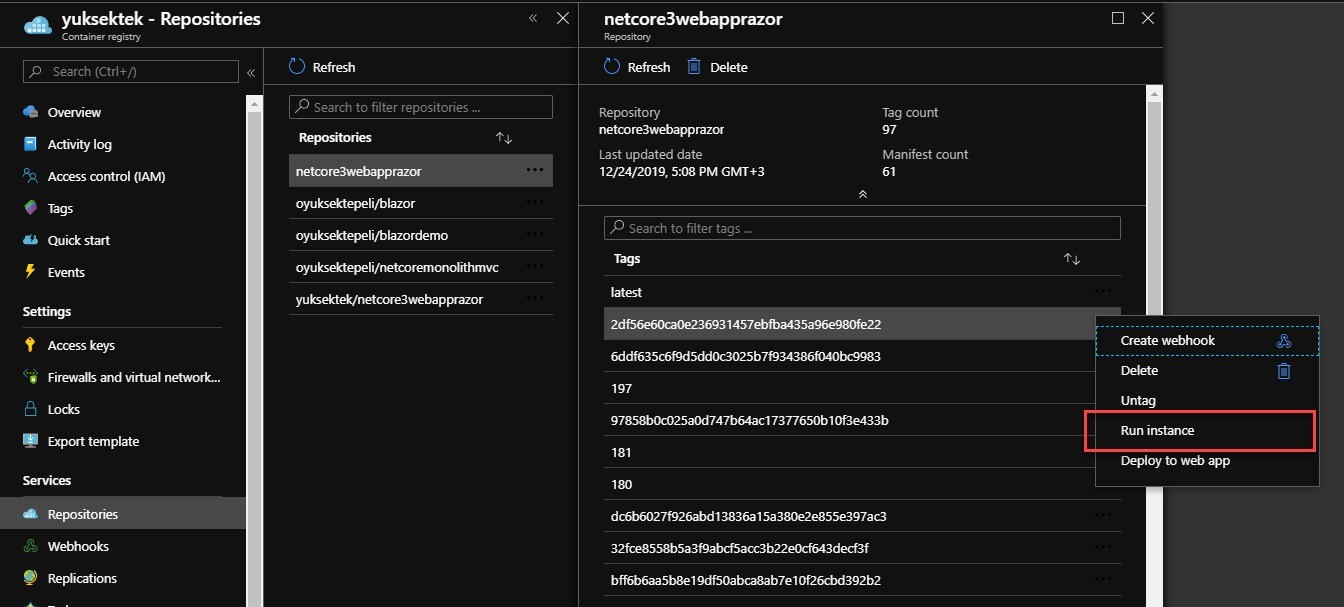Open more options for yuksektek/netcore3webapprazor

click(x=535, y=299)
